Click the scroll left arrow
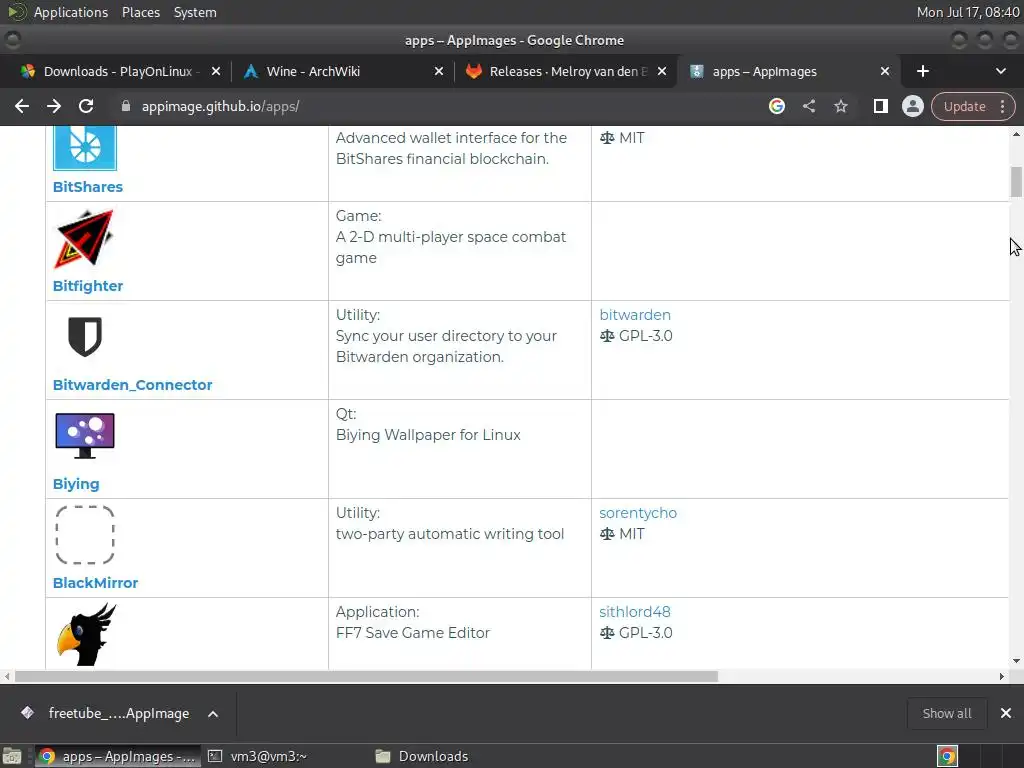Viewport: 1024px width, 768px height. click(7, 677)
